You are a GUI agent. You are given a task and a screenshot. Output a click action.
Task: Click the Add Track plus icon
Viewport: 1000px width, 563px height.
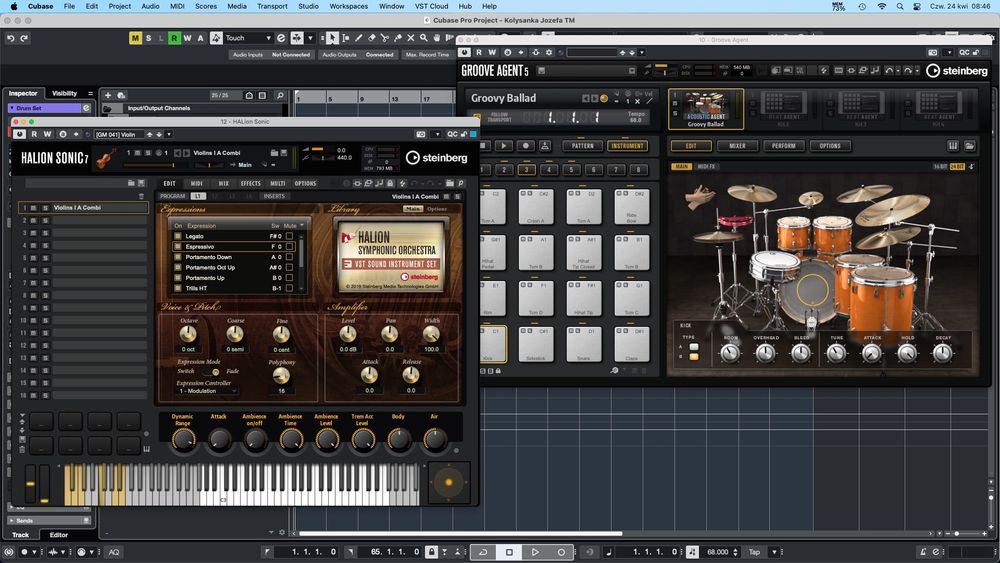108,95
